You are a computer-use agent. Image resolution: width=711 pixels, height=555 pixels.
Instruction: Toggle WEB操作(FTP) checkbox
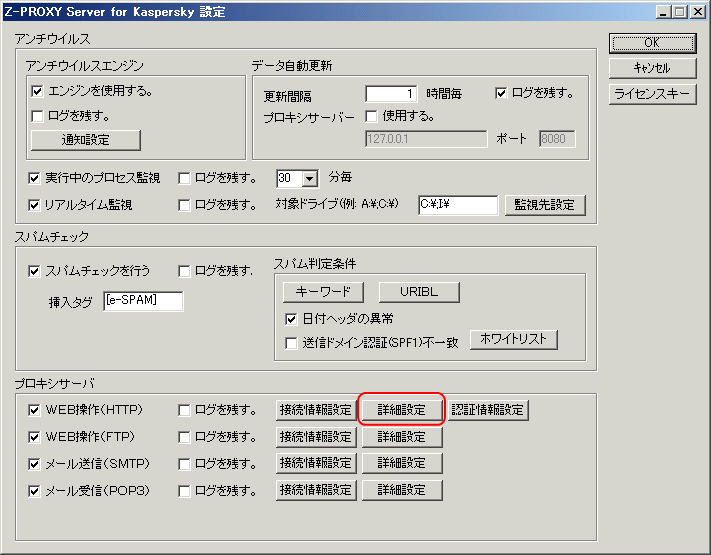point(34,437)
